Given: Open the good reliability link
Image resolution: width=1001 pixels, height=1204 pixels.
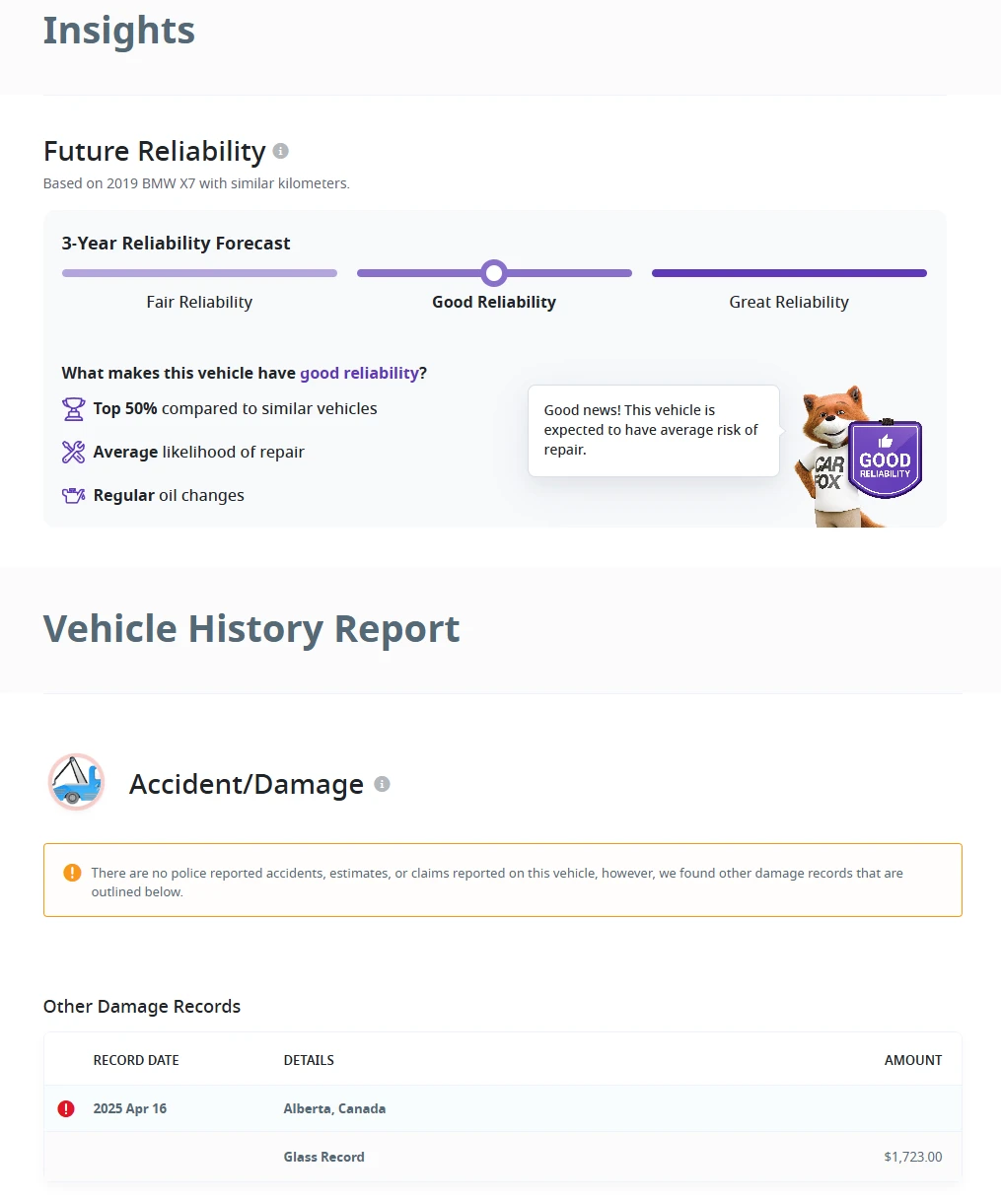Looking at the screenshot, I should pyautogui.click(x=359, y=373).
